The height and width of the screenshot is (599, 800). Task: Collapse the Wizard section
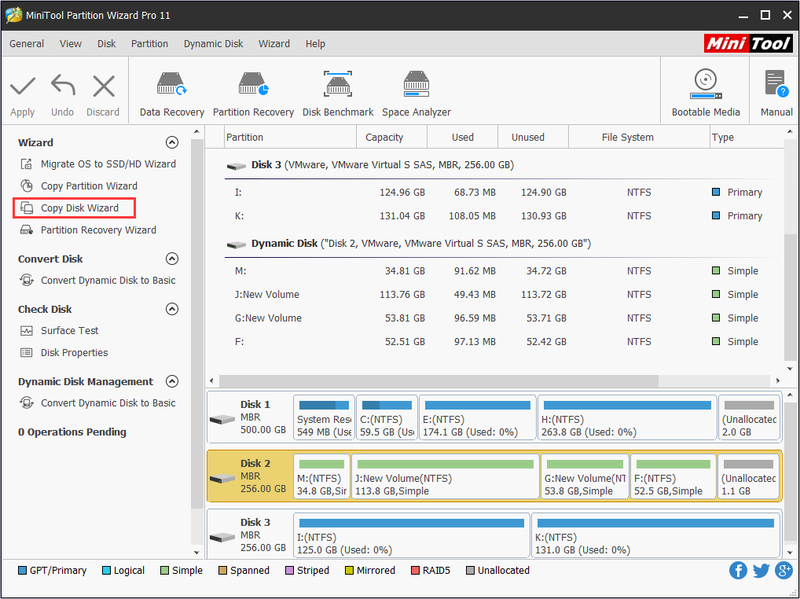[172, 142]
